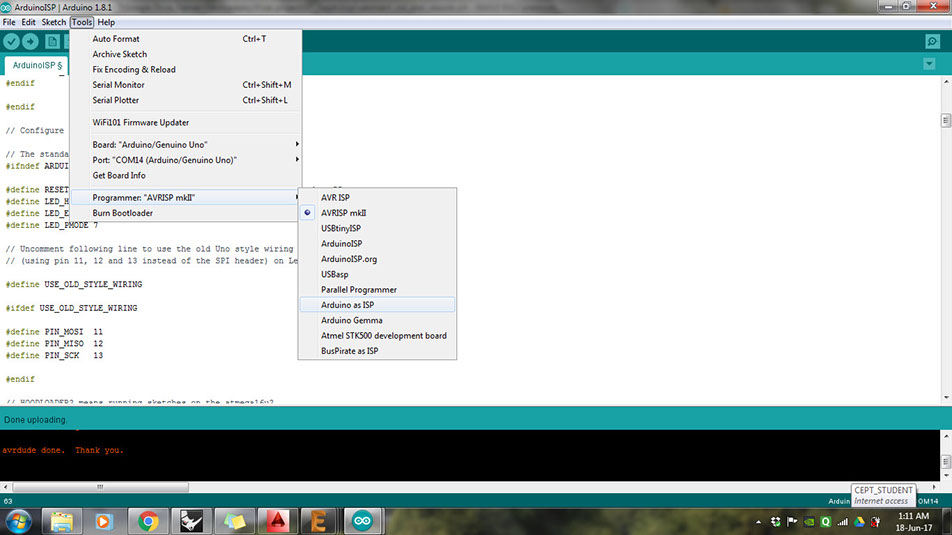Open the AutoCAD red A taskbar icon

(x=277, y=521)
